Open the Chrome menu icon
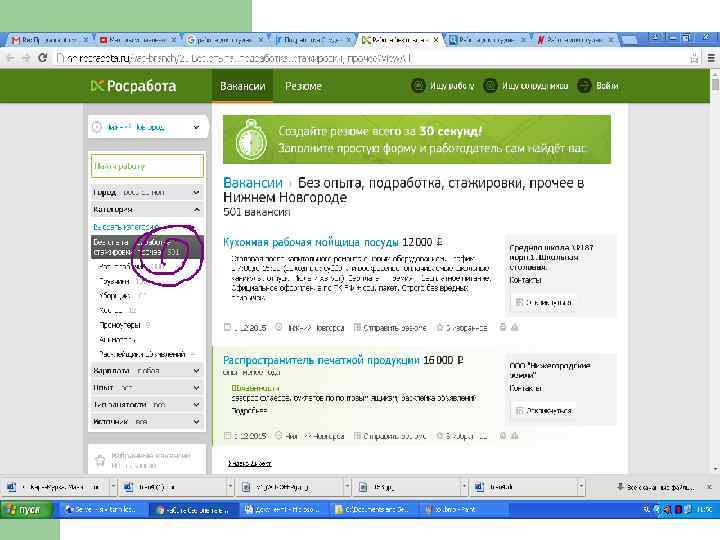The width and height of the screenshot is (720, 540). [711, 58]
